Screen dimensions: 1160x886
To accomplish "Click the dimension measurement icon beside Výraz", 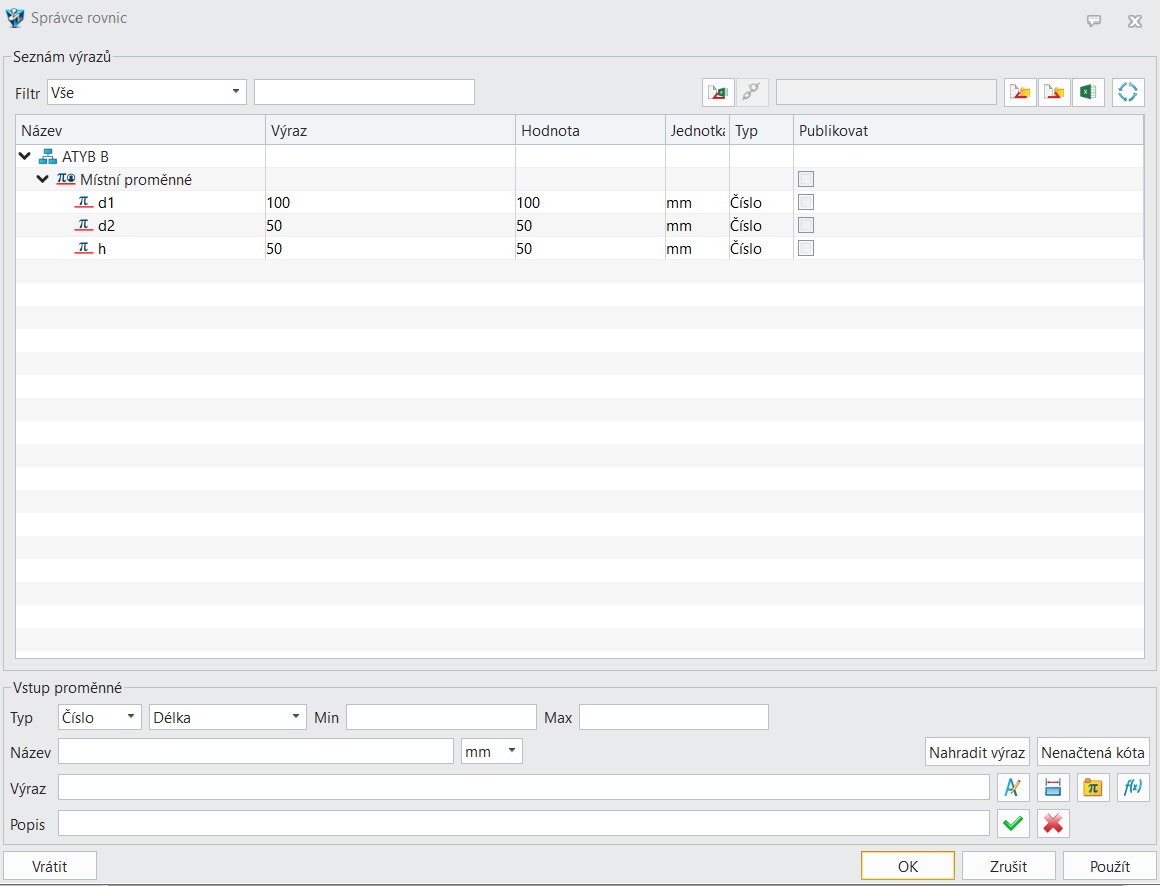I will 1053,788.
